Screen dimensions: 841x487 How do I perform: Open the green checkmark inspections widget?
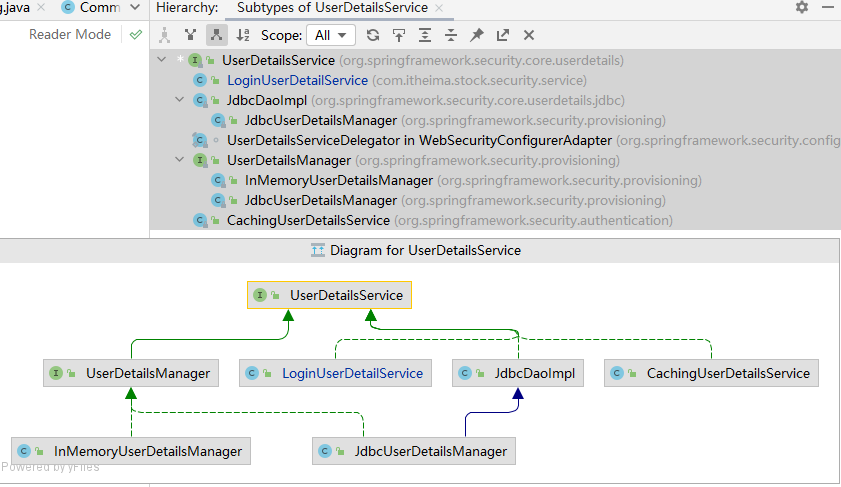pos(136,34)
